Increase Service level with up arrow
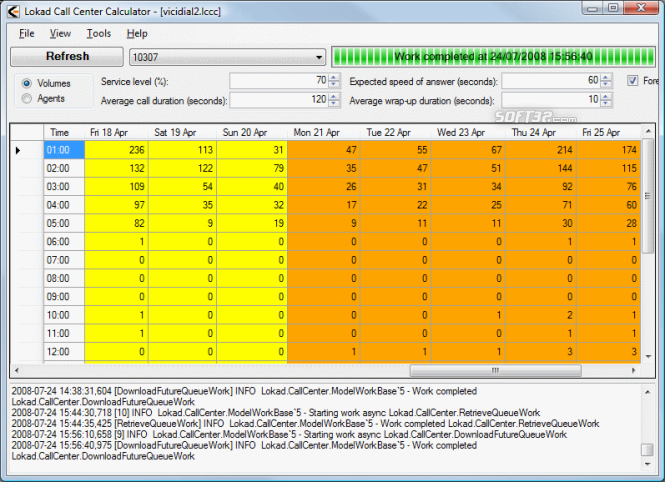Screen dimensions: 665x482 click(x=334, y=77)
